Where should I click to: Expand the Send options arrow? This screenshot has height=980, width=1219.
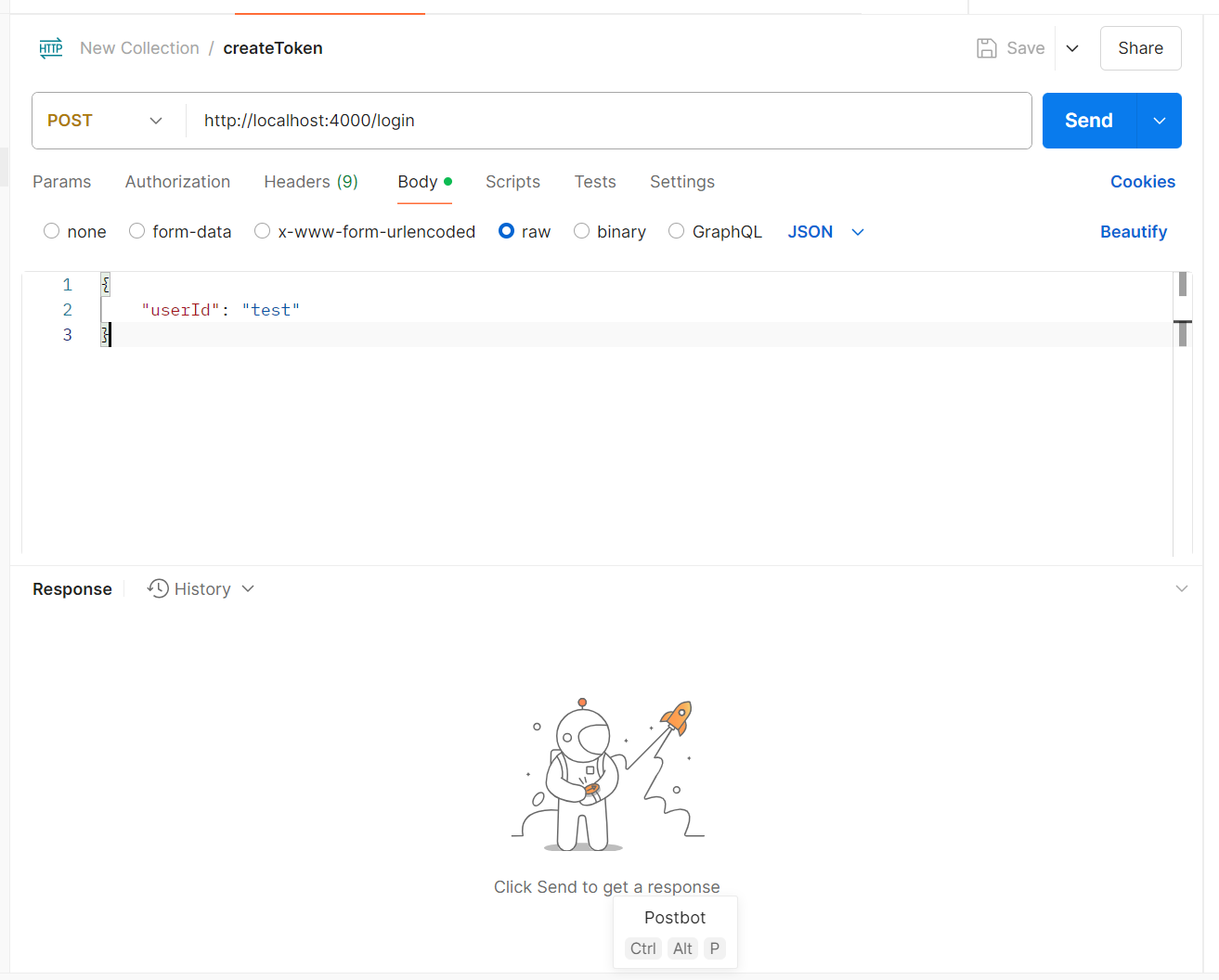click(1160, 121)
